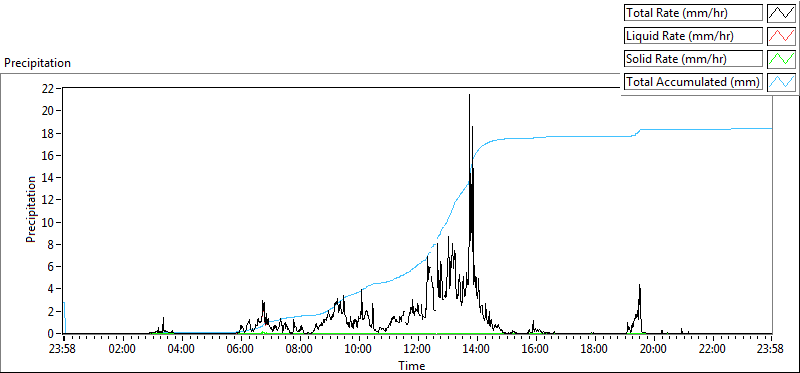The image size is (800, 373).
Task: Click the 2 value on the Y axis
Action: point(51,311)
